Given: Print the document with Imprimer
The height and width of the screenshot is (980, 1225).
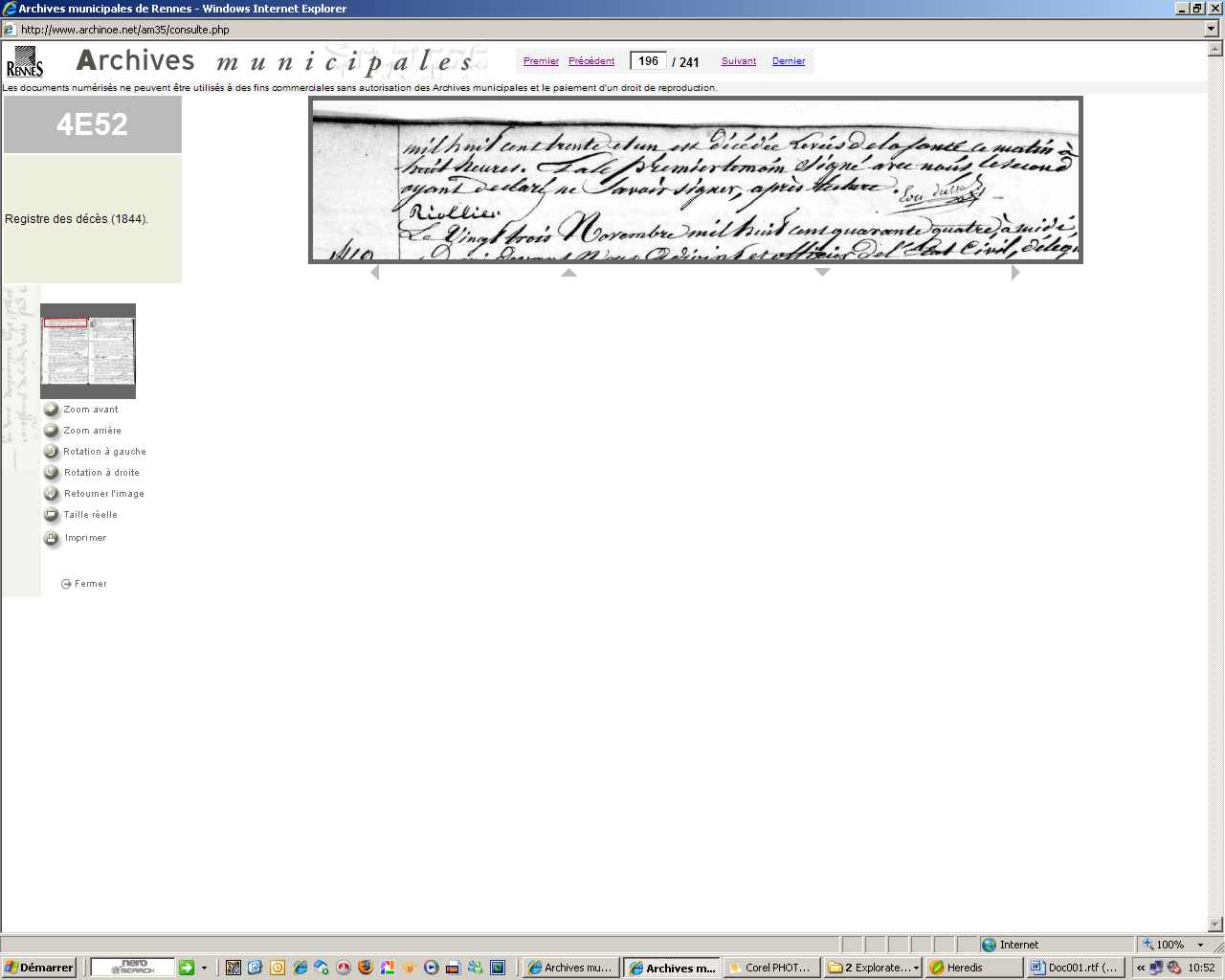Looking at the screenshot, I should pyautogui.click(x=52, y=538).
